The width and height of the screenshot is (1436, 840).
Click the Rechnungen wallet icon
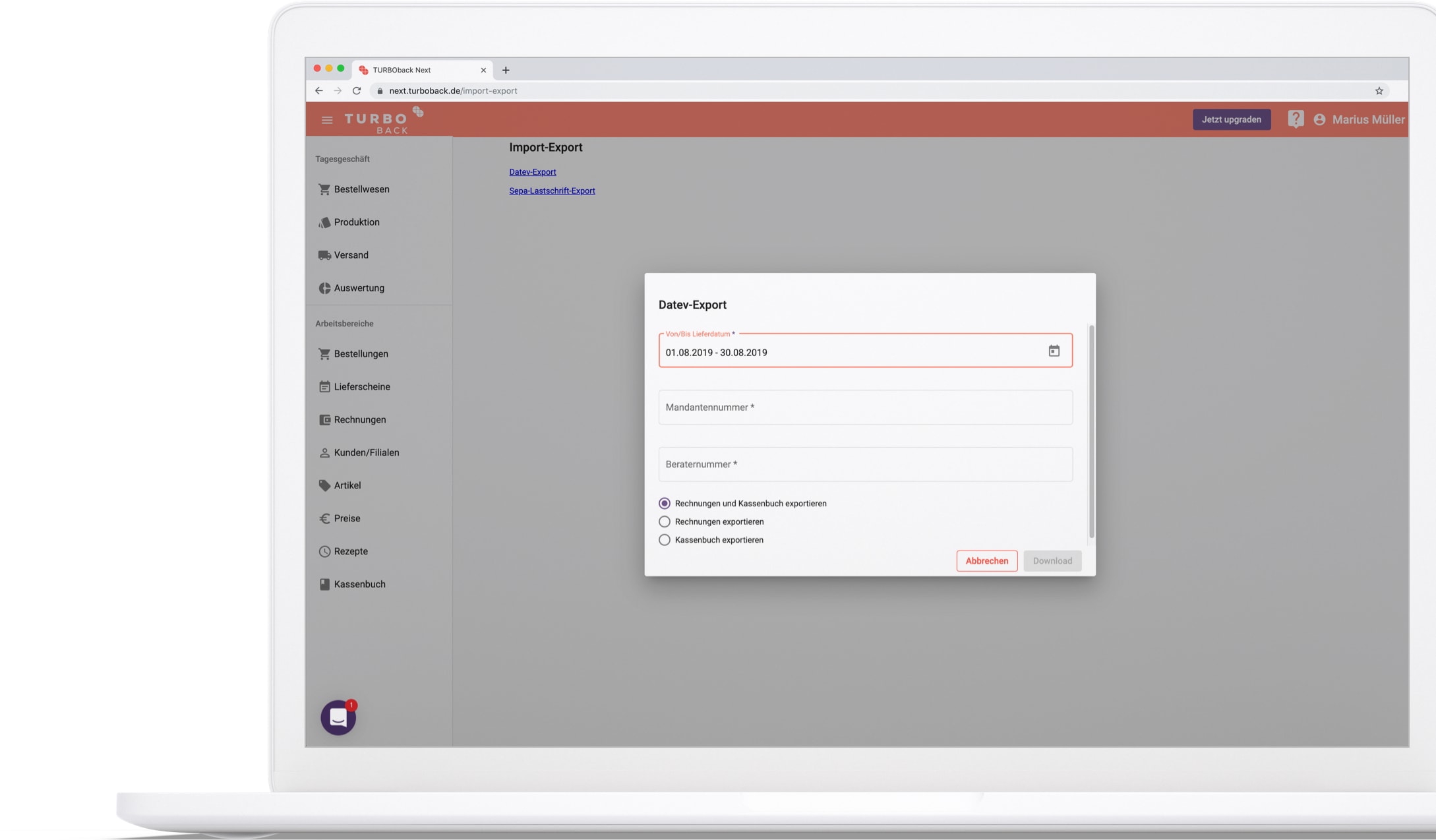pos(324,420)
